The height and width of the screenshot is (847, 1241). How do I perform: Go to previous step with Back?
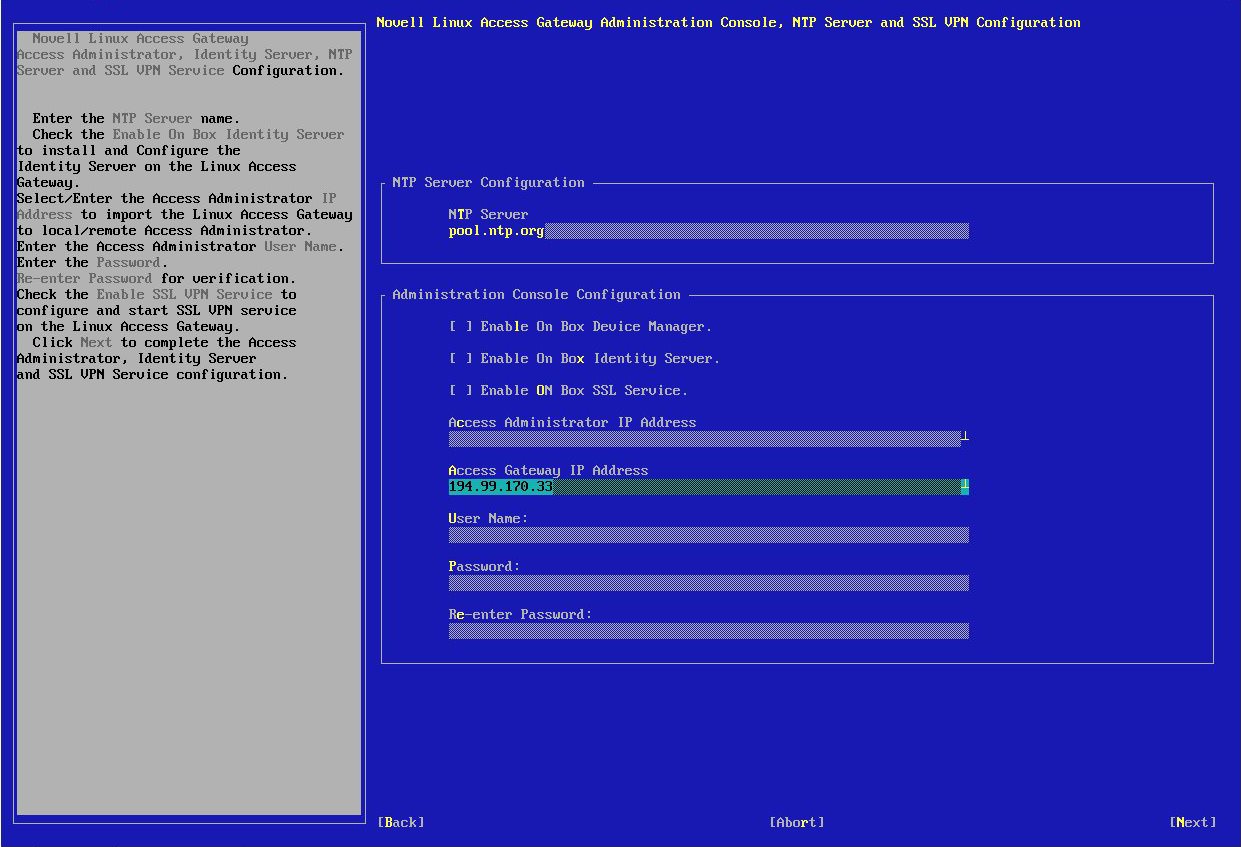401,822
